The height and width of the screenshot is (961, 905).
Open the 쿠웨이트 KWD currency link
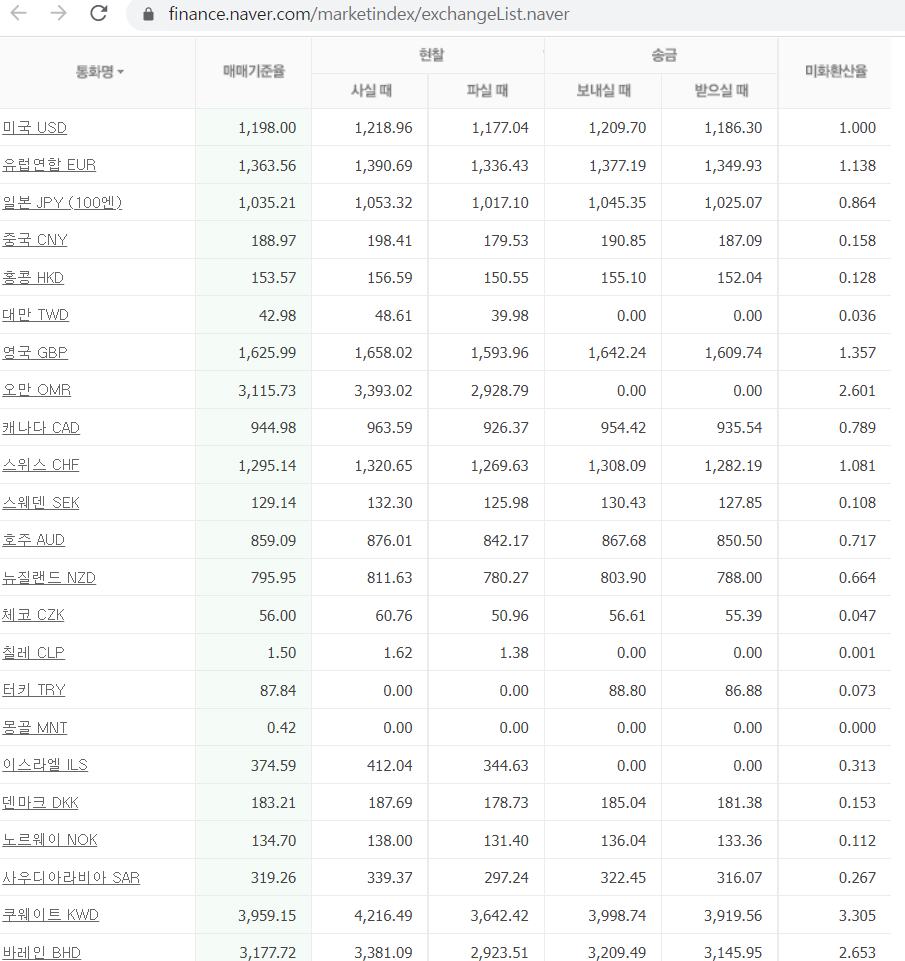tap(50, 915)
